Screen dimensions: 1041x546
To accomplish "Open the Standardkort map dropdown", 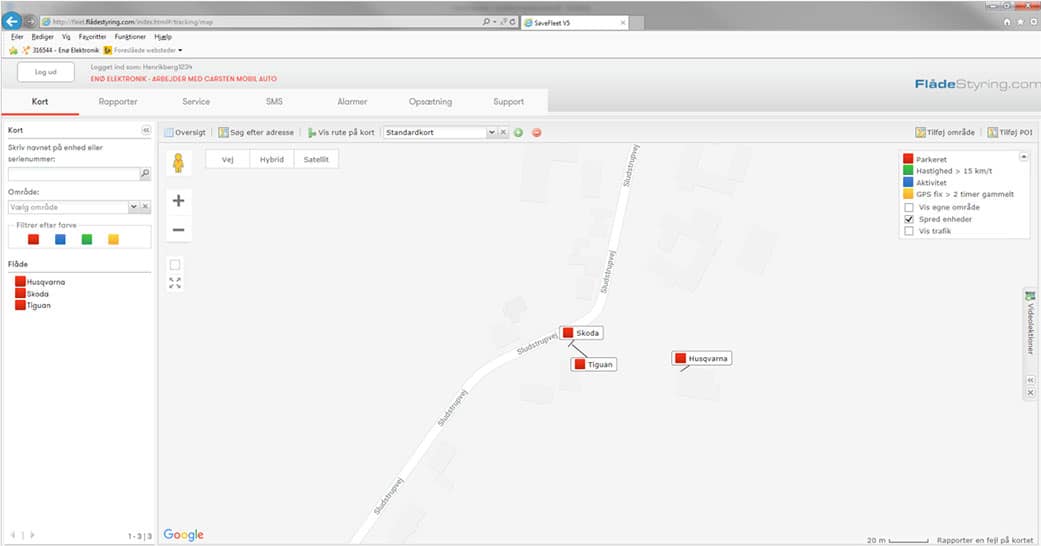I will point(491,132).
